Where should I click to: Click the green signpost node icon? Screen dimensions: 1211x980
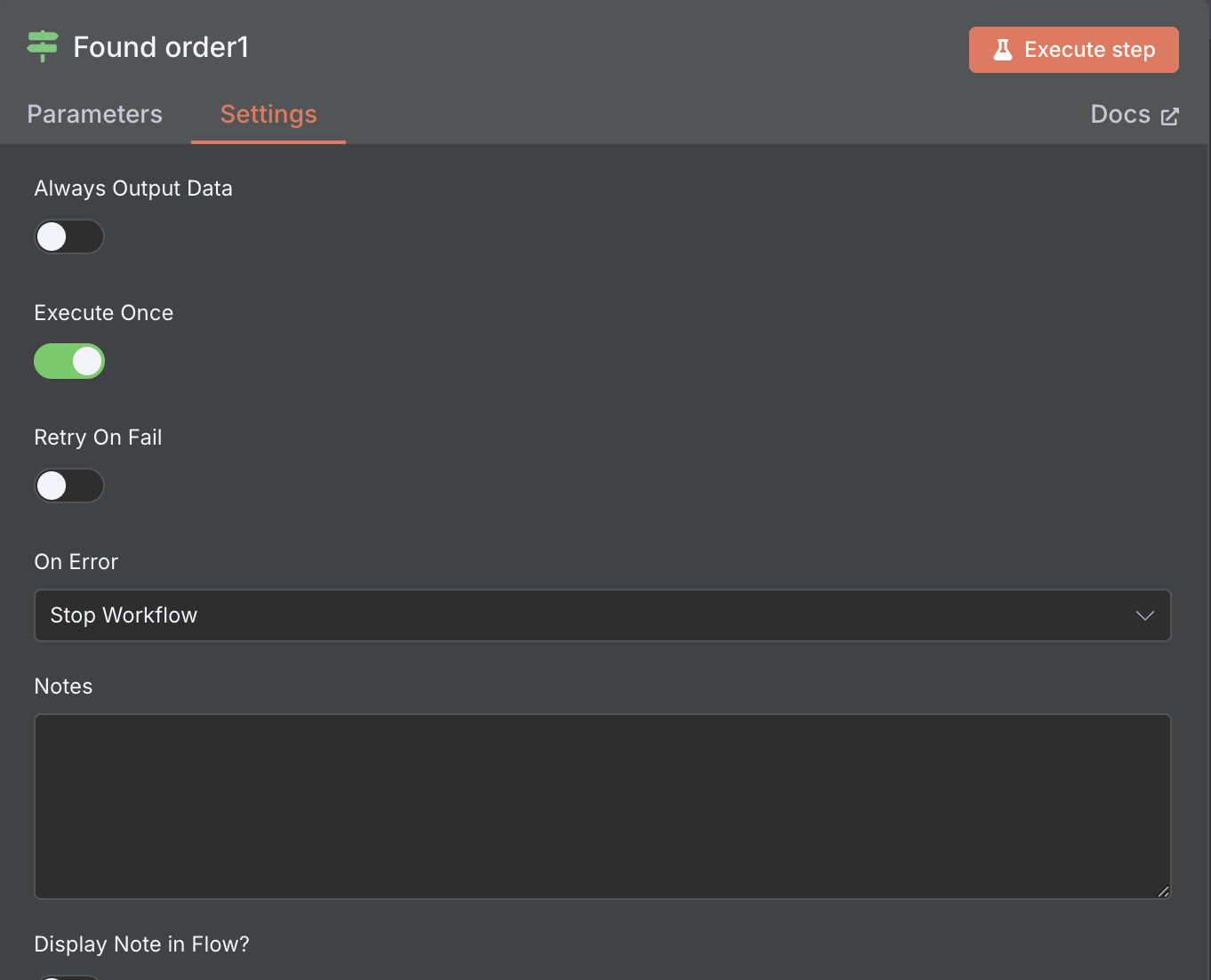click(x=42, y=46)
